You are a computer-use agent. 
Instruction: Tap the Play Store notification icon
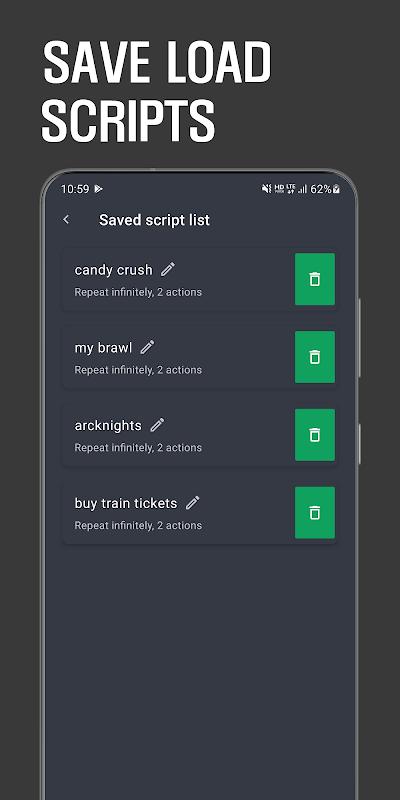pyautogui.click(x=98, y=189)
